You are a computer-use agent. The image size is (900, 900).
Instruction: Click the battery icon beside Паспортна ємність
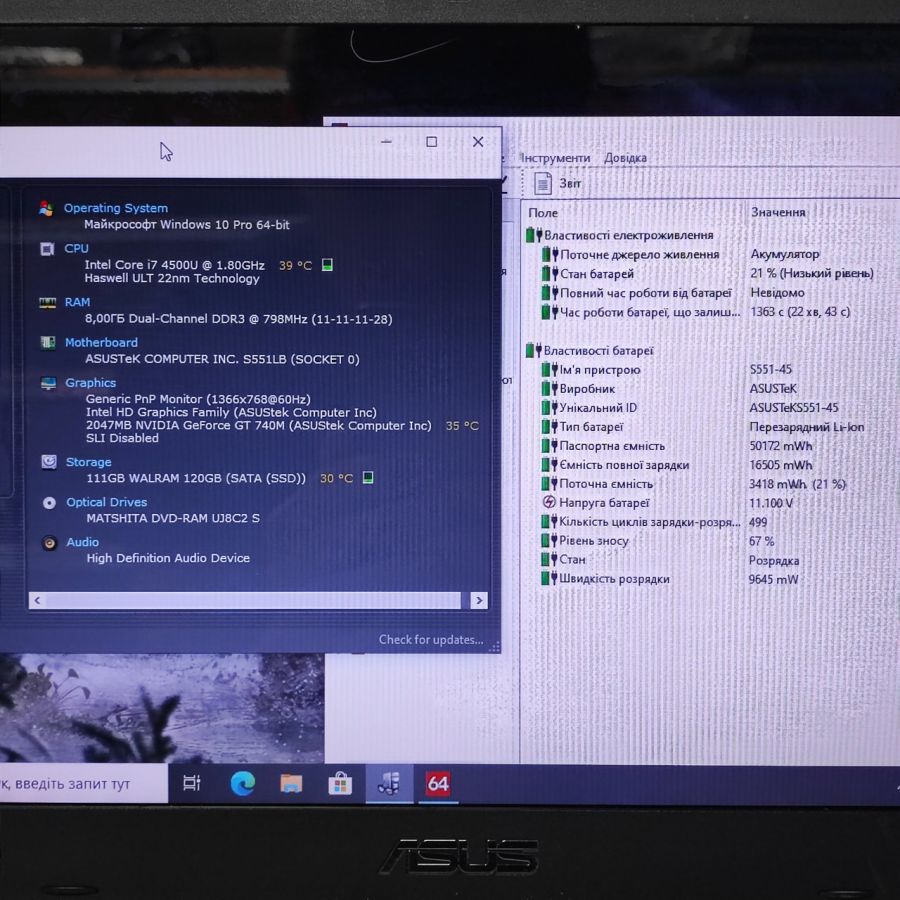pos(549,445)
